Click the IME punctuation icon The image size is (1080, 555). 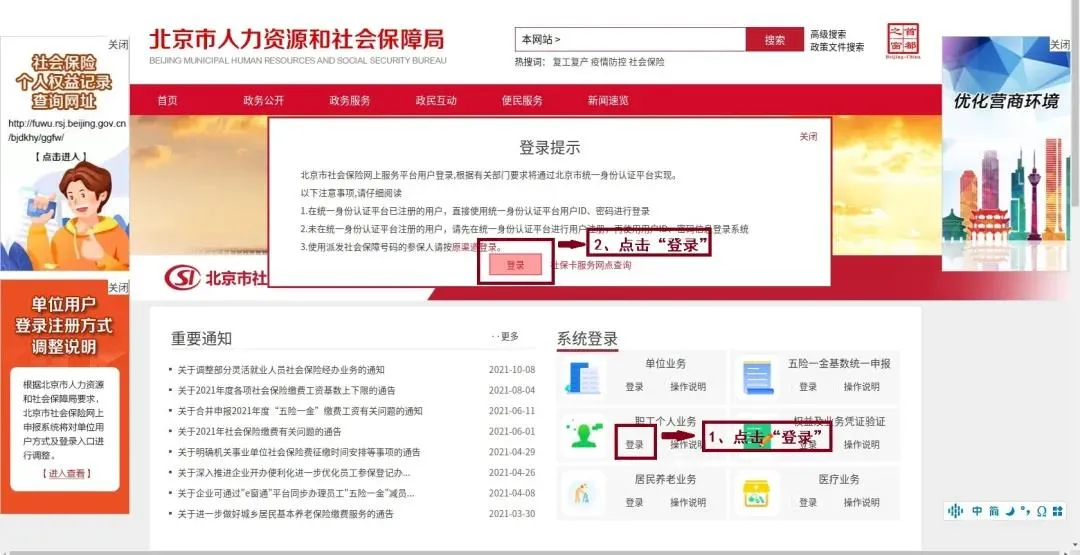coord(1025,511)
